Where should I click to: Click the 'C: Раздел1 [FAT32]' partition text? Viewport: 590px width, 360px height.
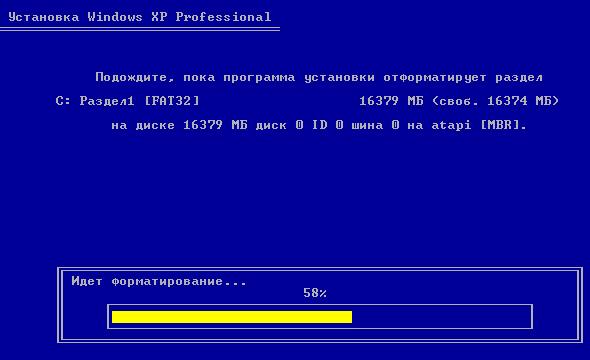point(128,101)
